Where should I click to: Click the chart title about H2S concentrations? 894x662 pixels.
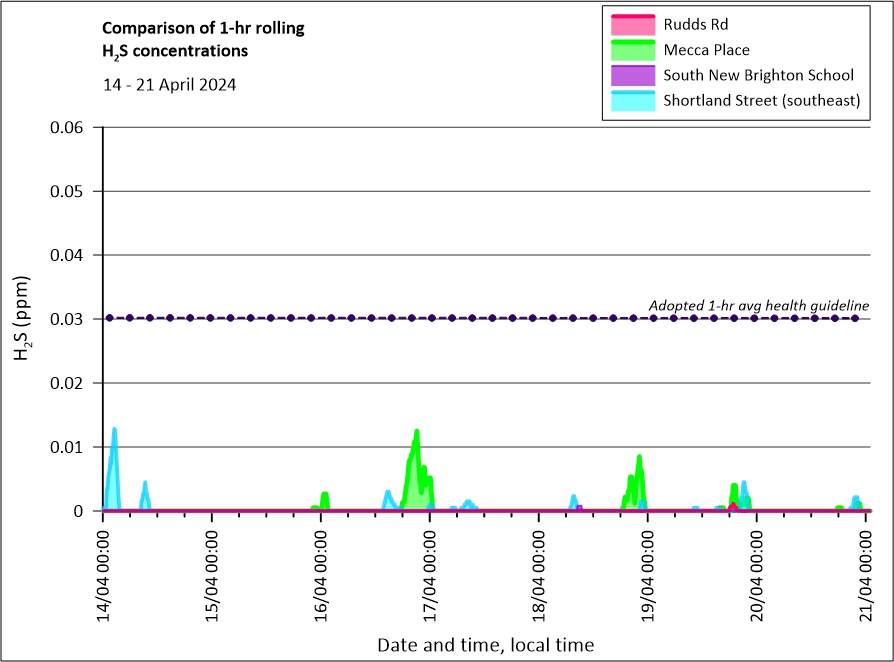[203, 39]
